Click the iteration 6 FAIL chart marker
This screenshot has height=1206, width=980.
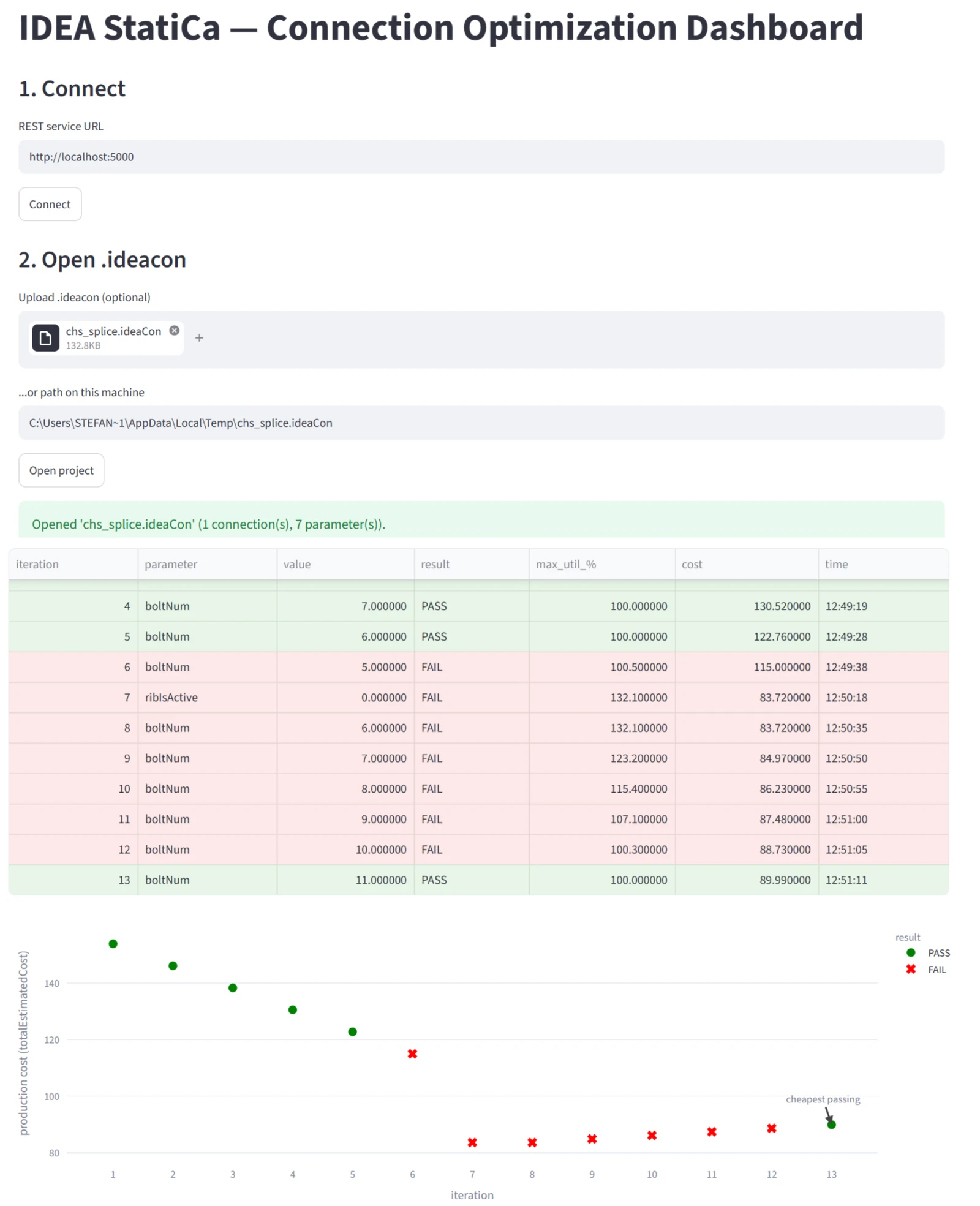412,1053
